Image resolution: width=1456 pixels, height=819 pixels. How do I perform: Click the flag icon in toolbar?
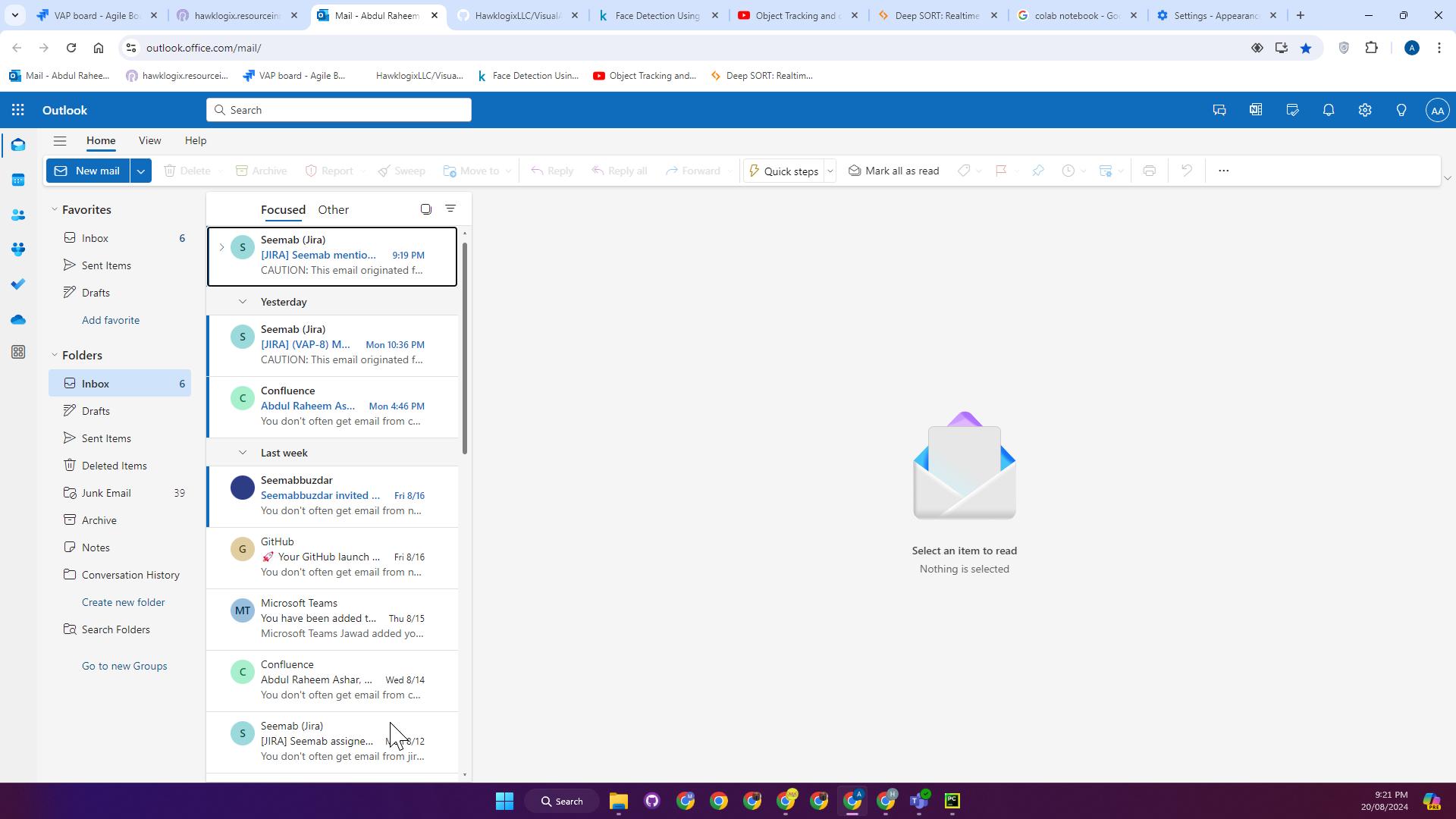tap(1001, 171)
